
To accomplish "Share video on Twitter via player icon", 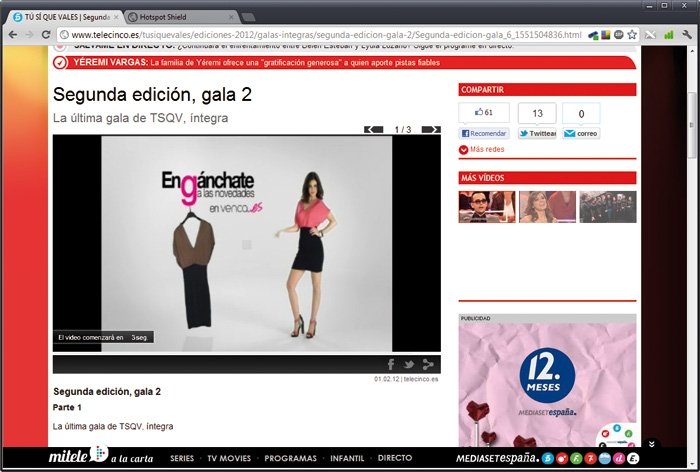I will click(x=408, y=364).
